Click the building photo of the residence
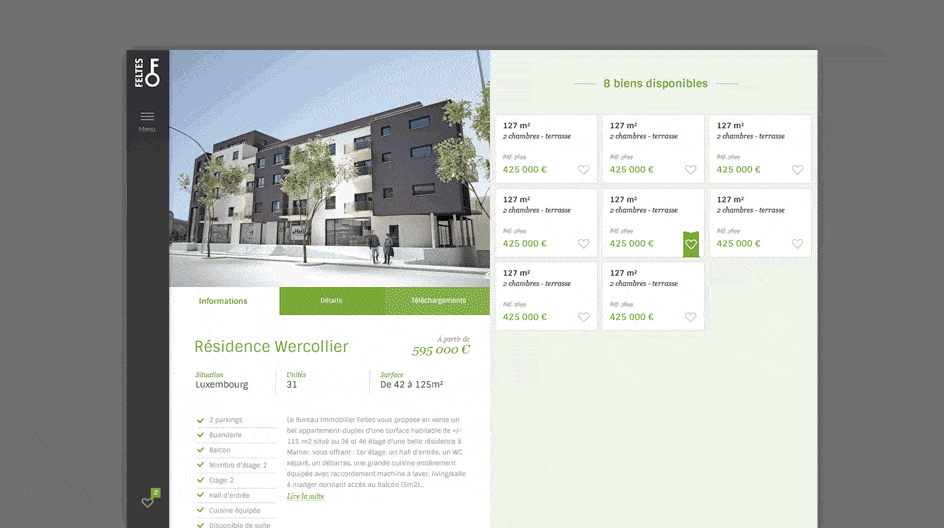 pyautogui.click(x=329, y=169)
